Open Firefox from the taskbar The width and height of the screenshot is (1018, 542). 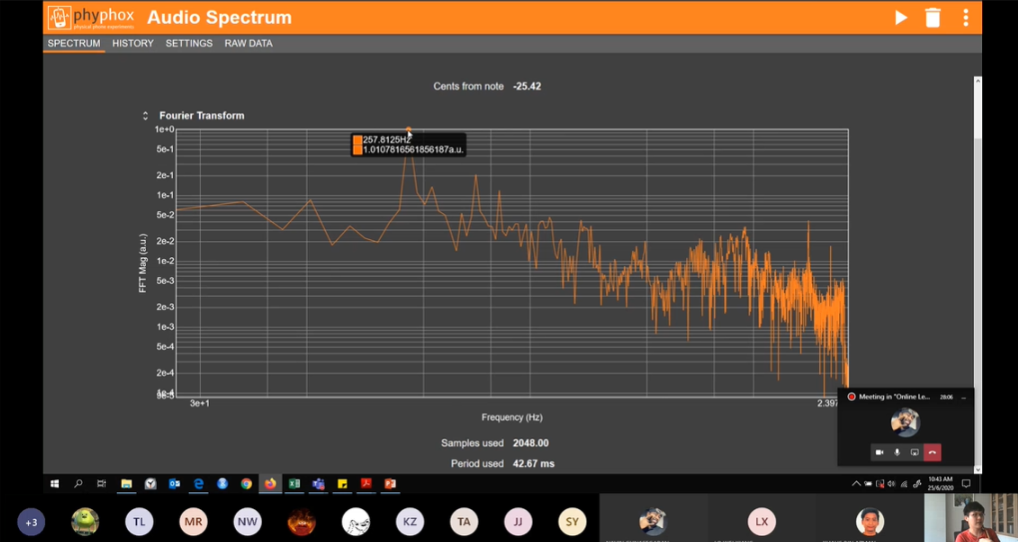270,484
